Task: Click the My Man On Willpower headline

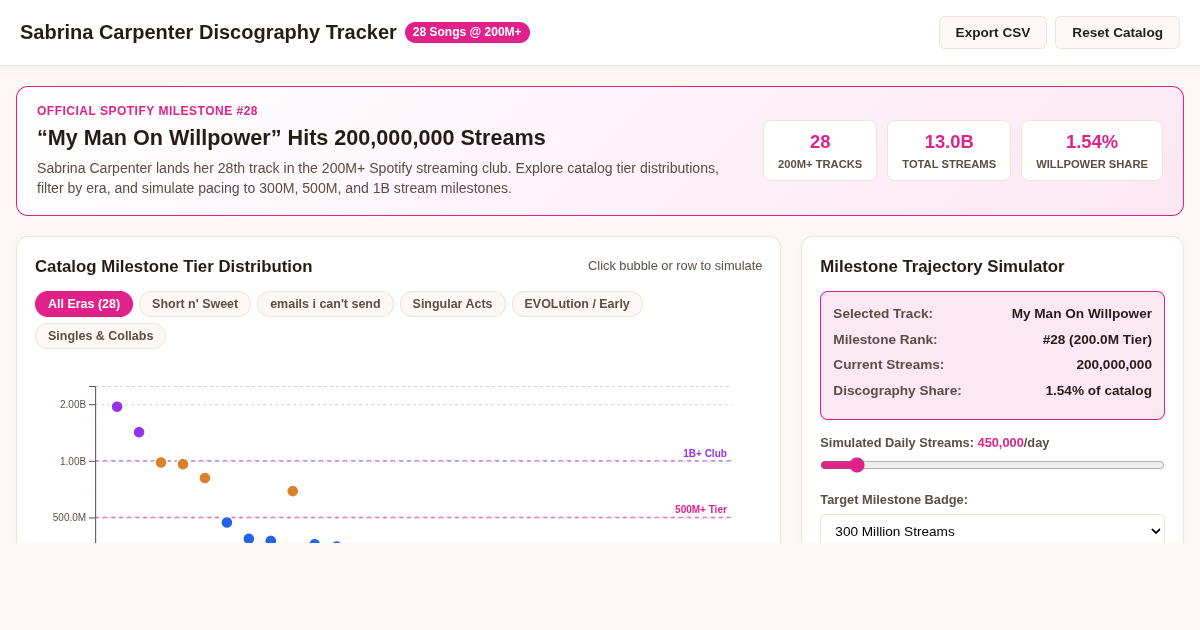Action: [291, 138]
